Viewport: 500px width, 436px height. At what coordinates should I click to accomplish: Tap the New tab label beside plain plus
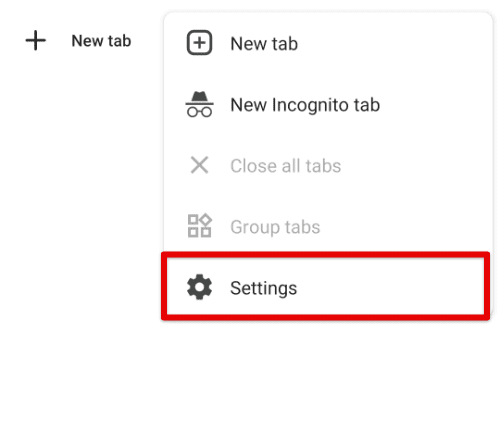click(x=101, y=41)
